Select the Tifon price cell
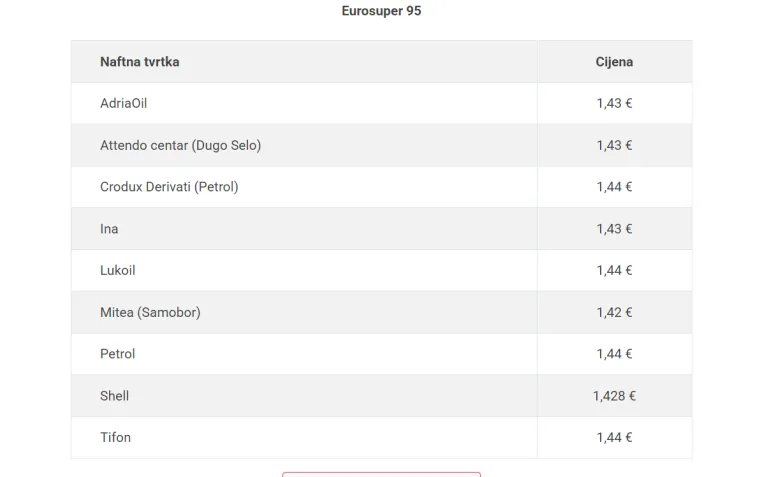The width and height of the screenshot is (760, 477). tap(614, 437)
